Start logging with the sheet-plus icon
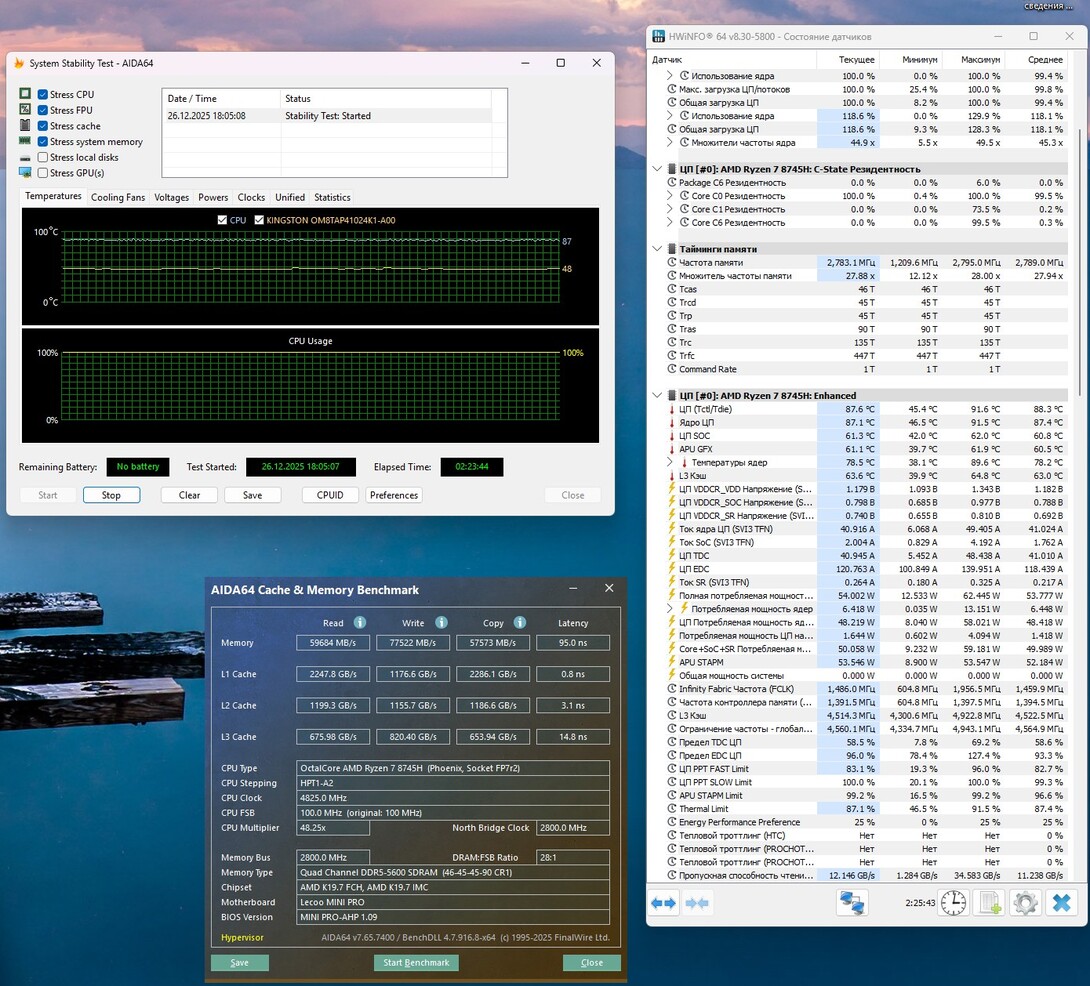This screenshot has width=1090, height=986. (989, 903)
